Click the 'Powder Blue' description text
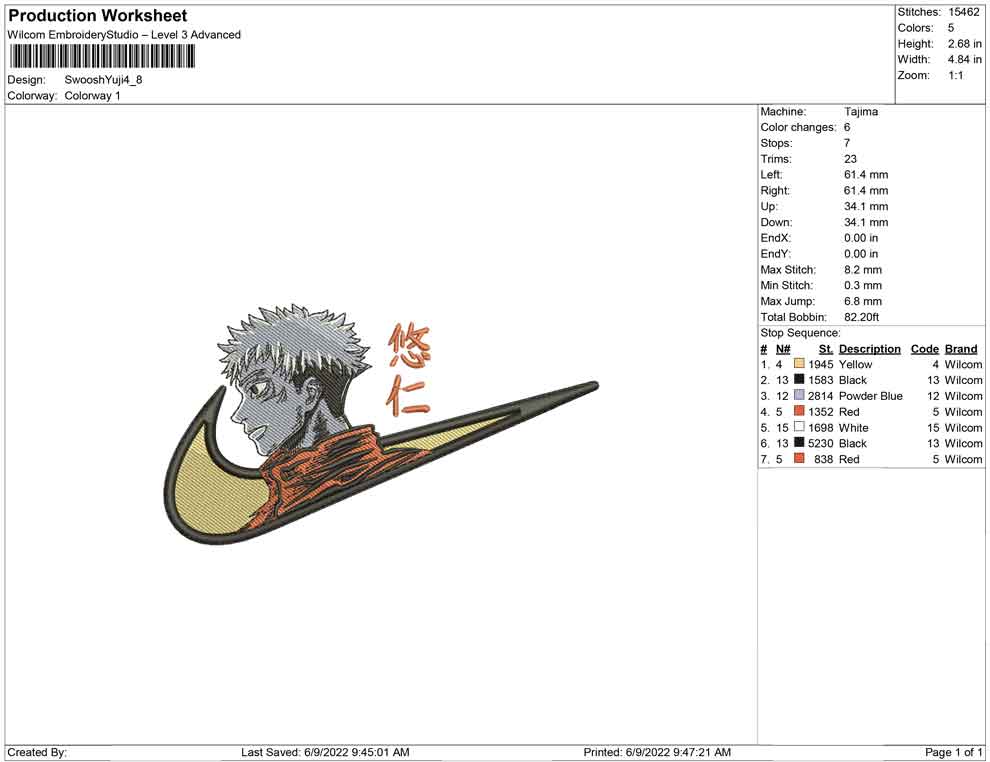Screen dimensions: 990x762 (x=870, y=396)
